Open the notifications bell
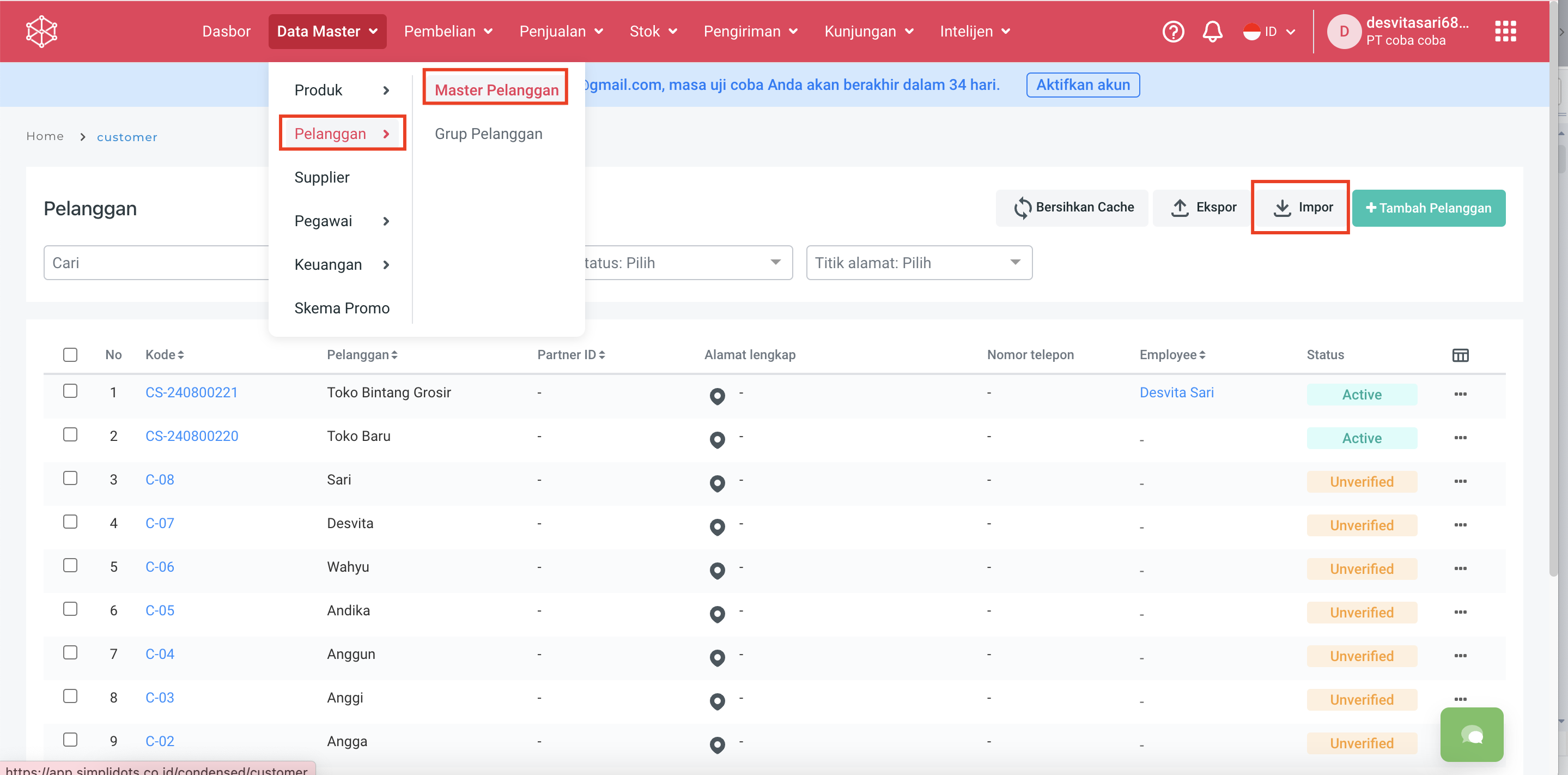The image size is (1568, 775). point(1212,31)
